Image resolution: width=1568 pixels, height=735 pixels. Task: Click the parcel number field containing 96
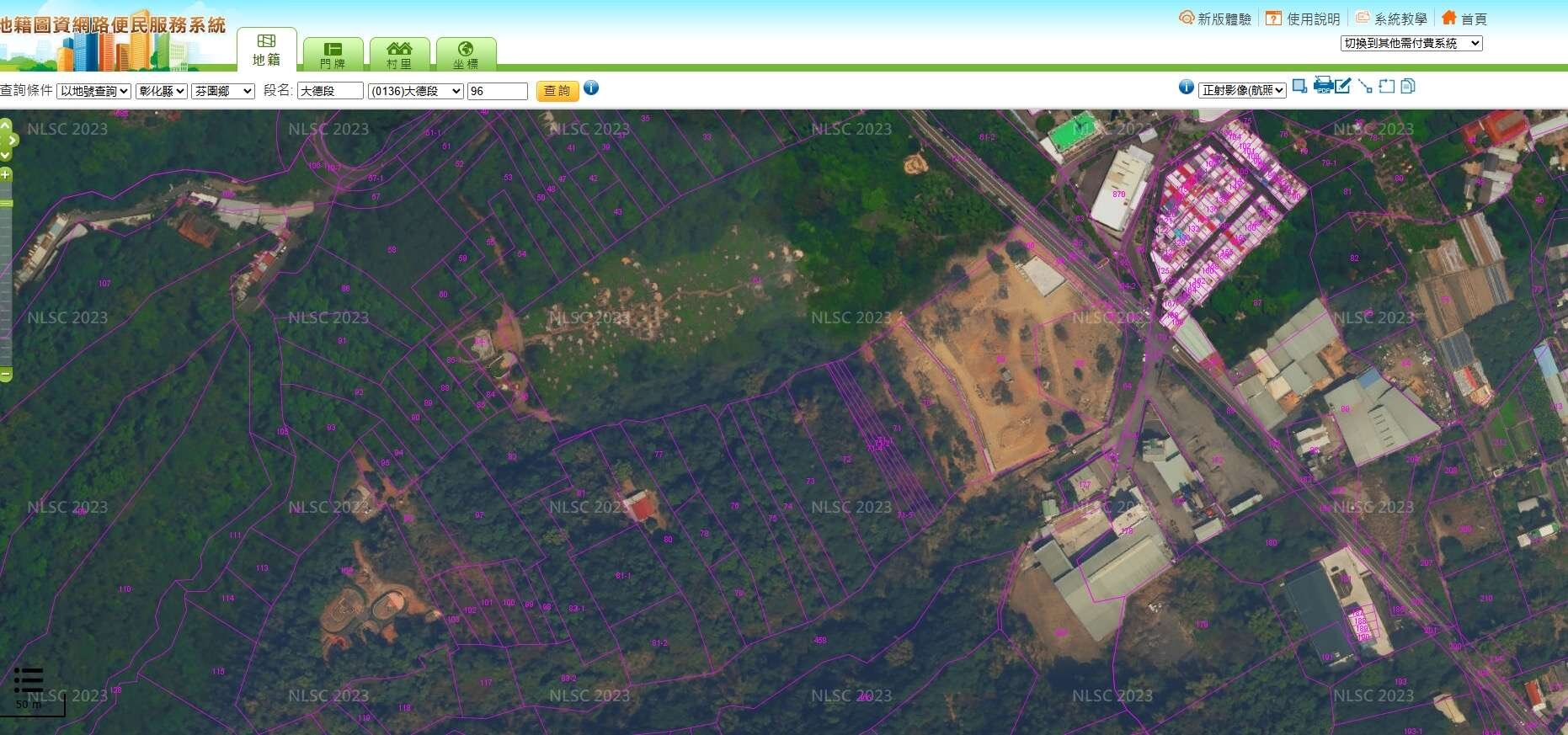coord(497,91)
